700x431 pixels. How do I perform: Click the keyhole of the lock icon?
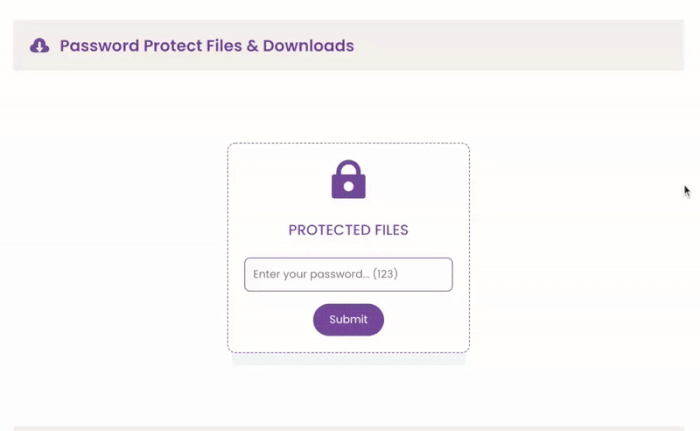(x=348, y=186)
